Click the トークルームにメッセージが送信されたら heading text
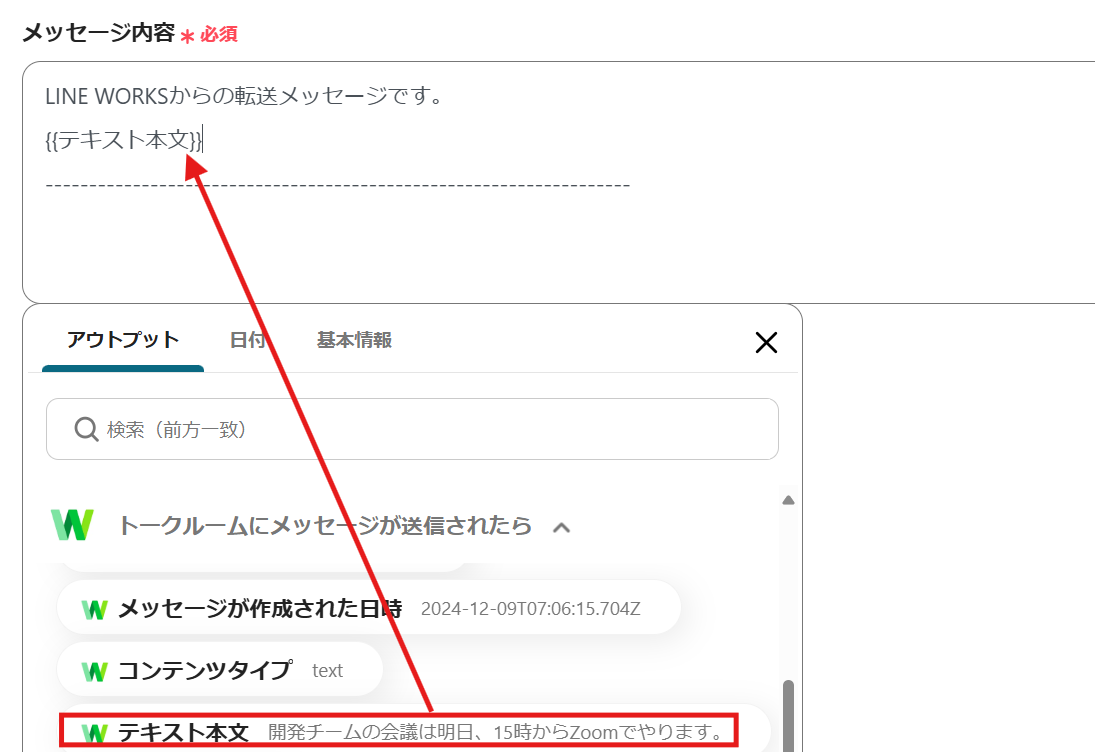1095x752 pixels. (325, 525)
